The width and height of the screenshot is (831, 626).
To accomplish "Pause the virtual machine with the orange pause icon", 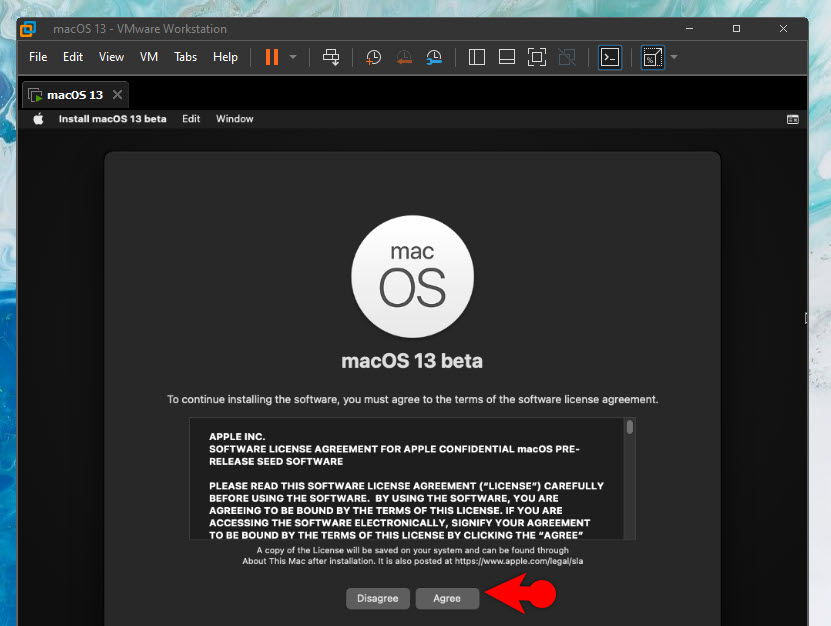I will click(272, 57).
